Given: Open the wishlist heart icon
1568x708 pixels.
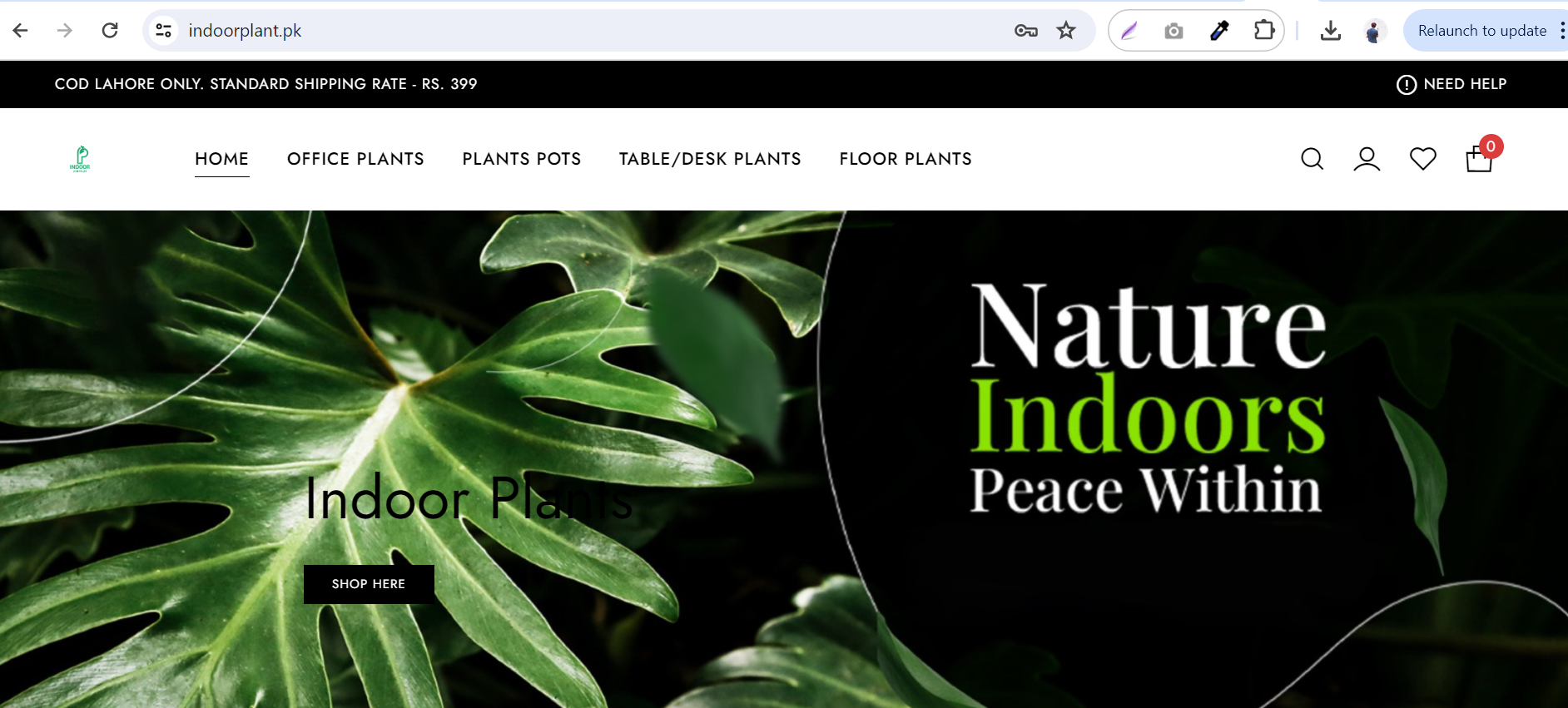Looking at the screenshot, I should coord(1422,158).
